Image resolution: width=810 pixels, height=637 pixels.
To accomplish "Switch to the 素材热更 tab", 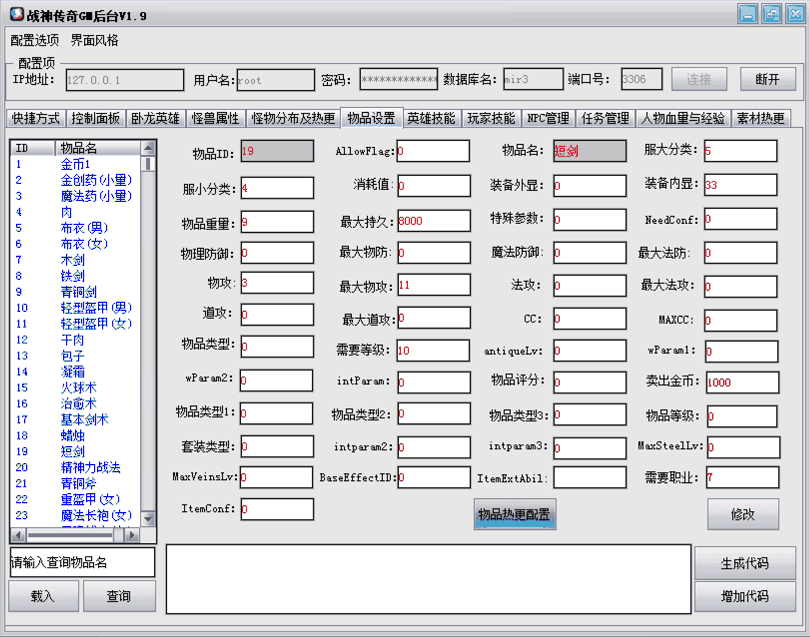I will point(760,118).
